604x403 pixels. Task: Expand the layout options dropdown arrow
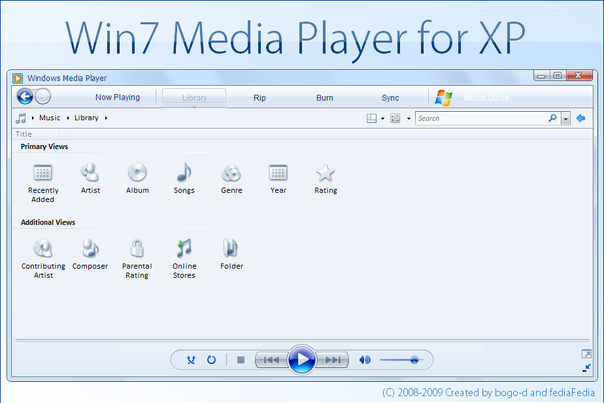pos(383,119)
